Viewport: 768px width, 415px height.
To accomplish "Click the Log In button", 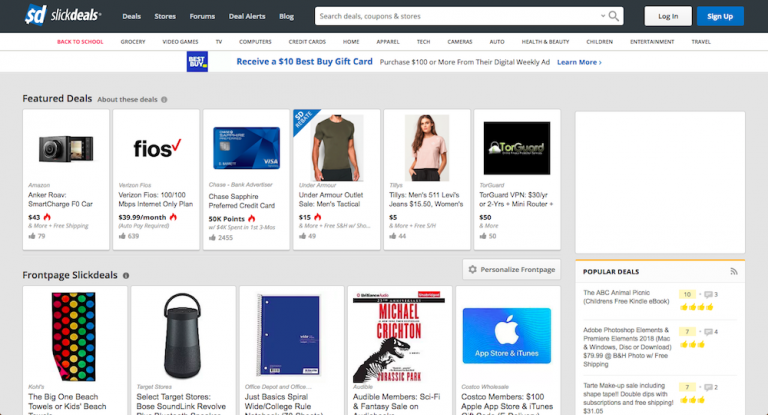I will point(667,16).
